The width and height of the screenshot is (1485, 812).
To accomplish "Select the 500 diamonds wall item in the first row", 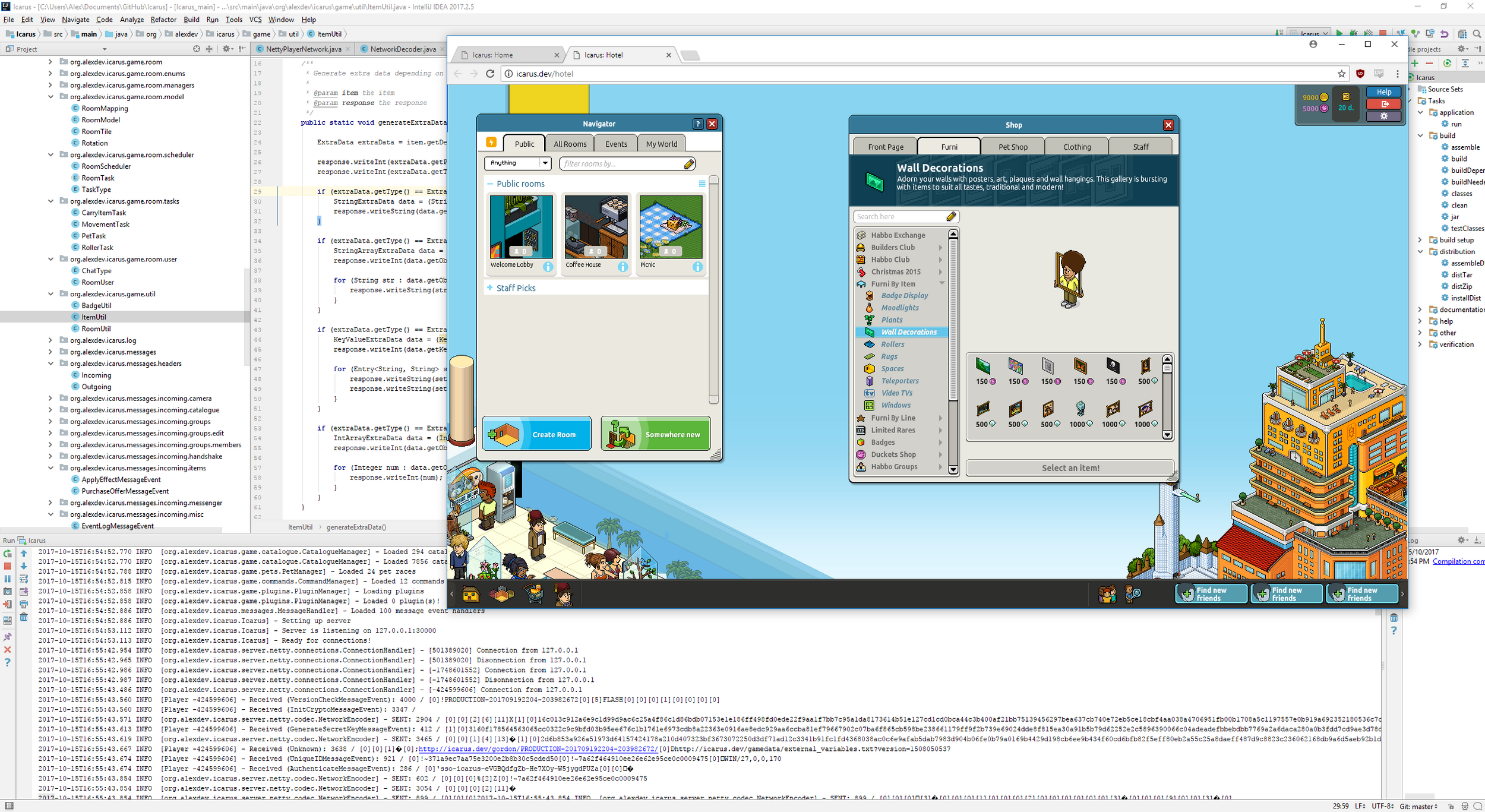I will coord(1146,372).
